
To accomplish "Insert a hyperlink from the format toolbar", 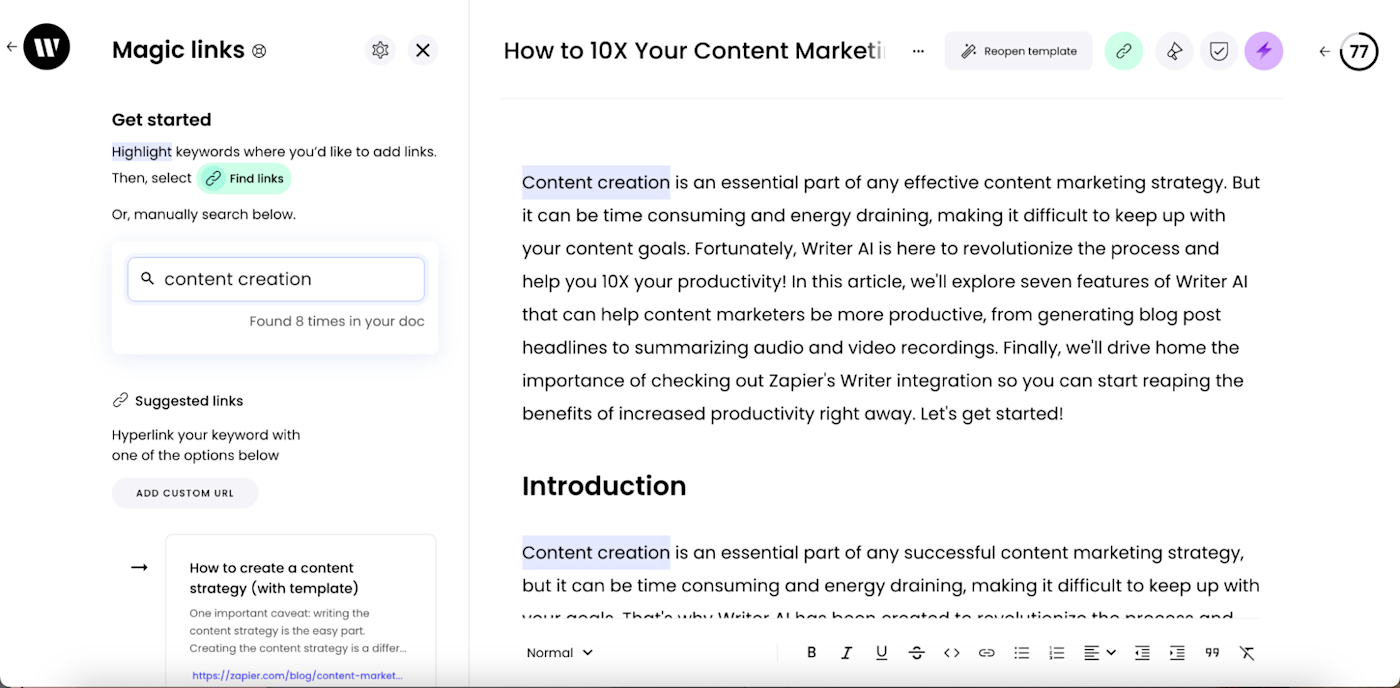I will (986, 653).
